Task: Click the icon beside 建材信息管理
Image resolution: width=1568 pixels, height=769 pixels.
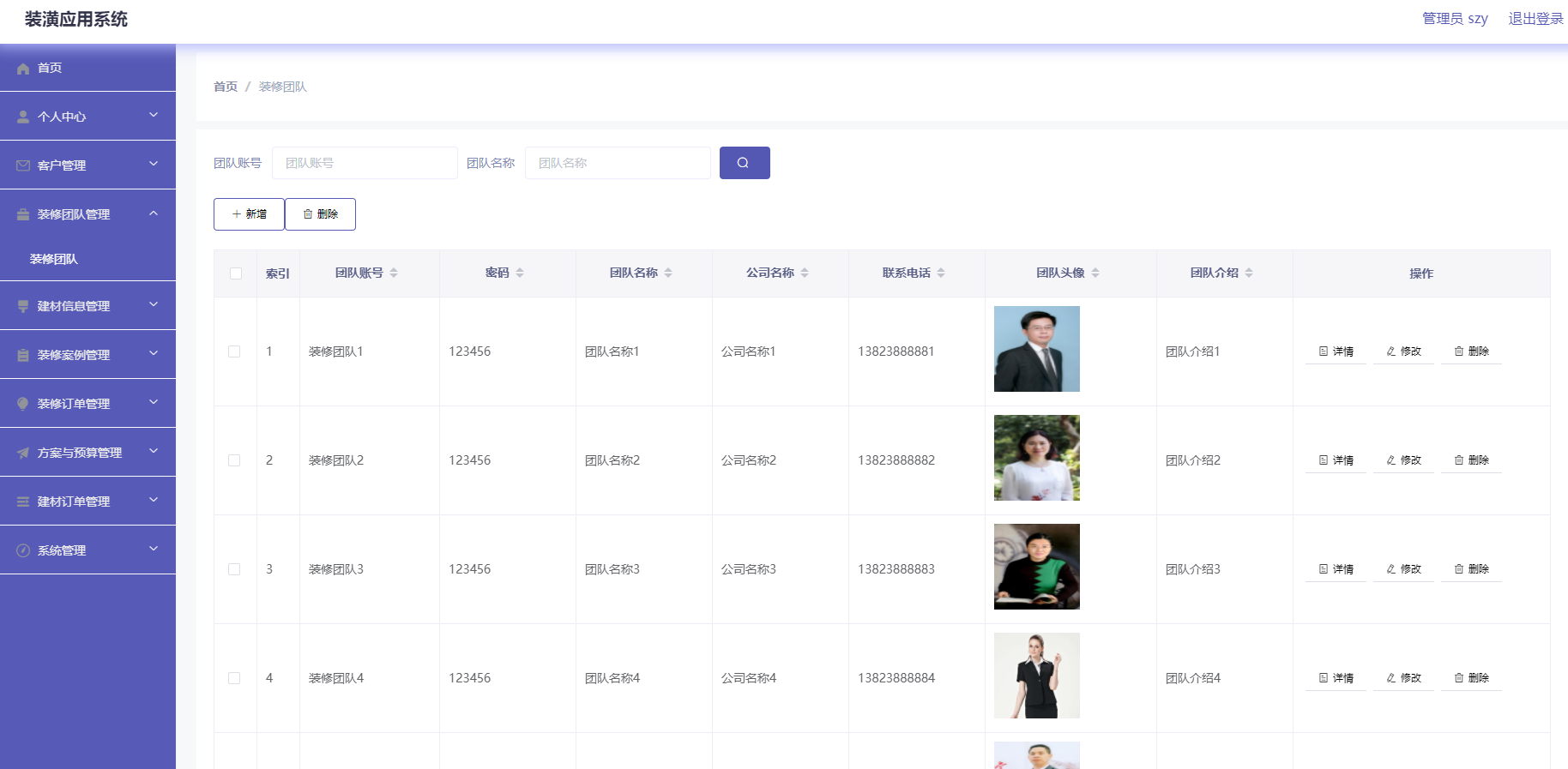Action: (x=23, y=306)
